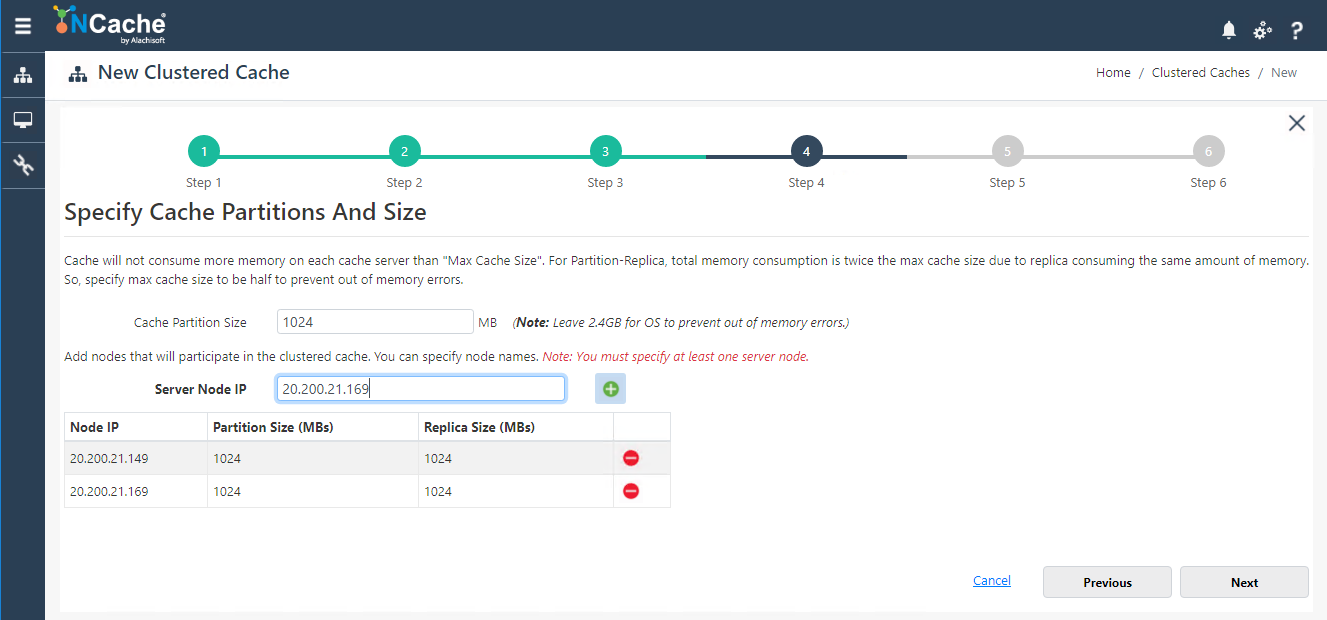This screenshot has height=620, width=1327.
Task: Focus the Cache Partition Size field
Action: (x=375, y=322)
